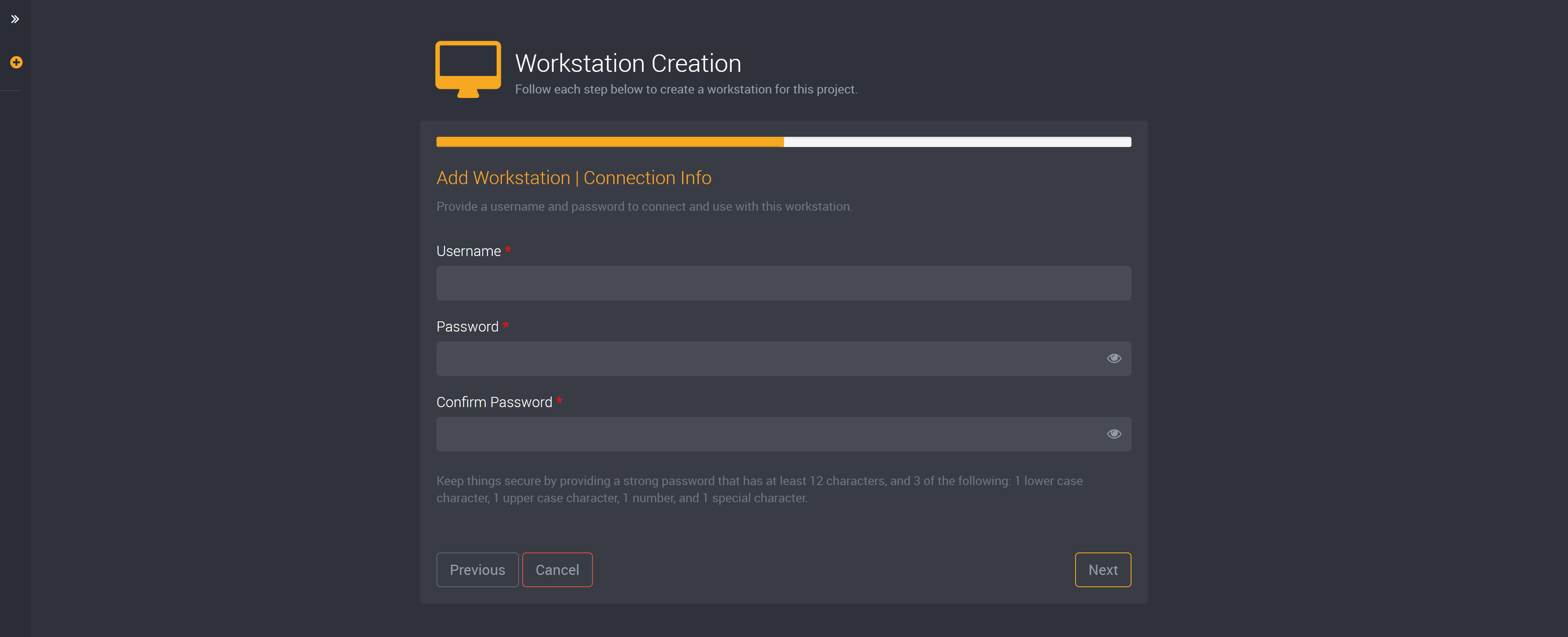1568x637 pixels.
Task: Click the orange plus add icon in sidebar
Action: [x=16, y=62]
